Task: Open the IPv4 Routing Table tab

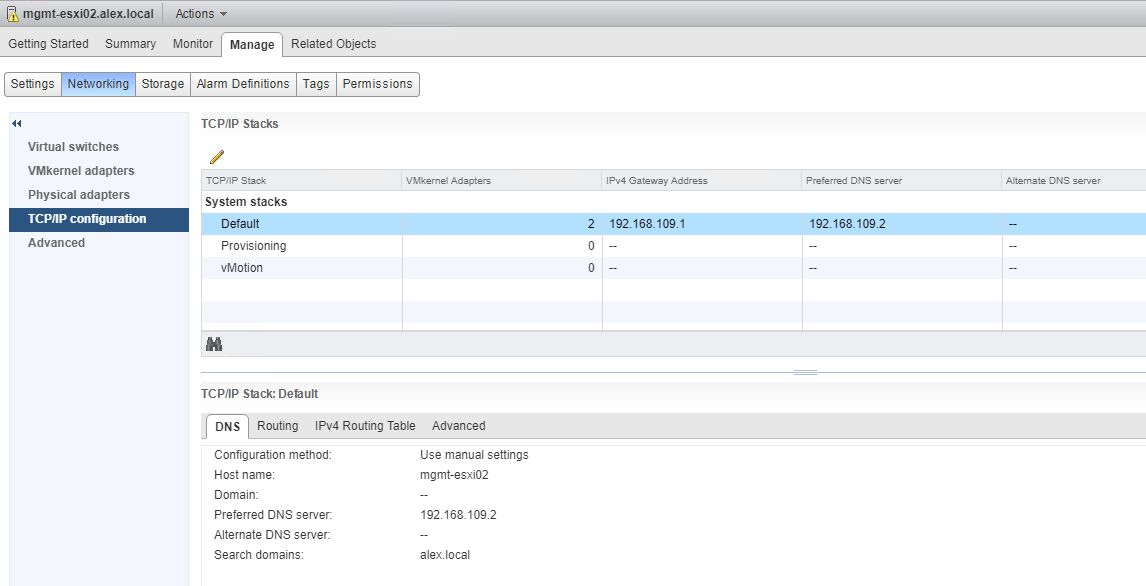Action: click(x=365, y=426)
